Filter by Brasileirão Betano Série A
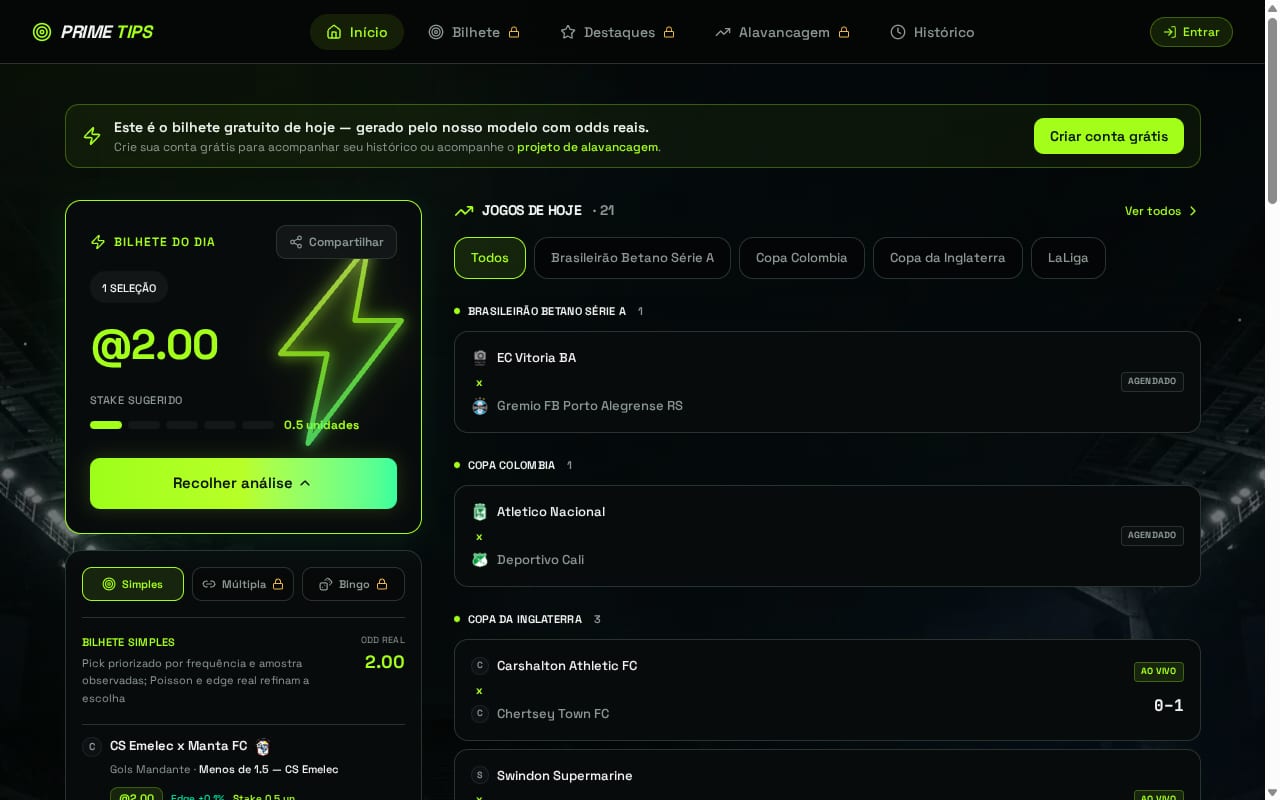1280x800 pixels. [x=632, y=258]
